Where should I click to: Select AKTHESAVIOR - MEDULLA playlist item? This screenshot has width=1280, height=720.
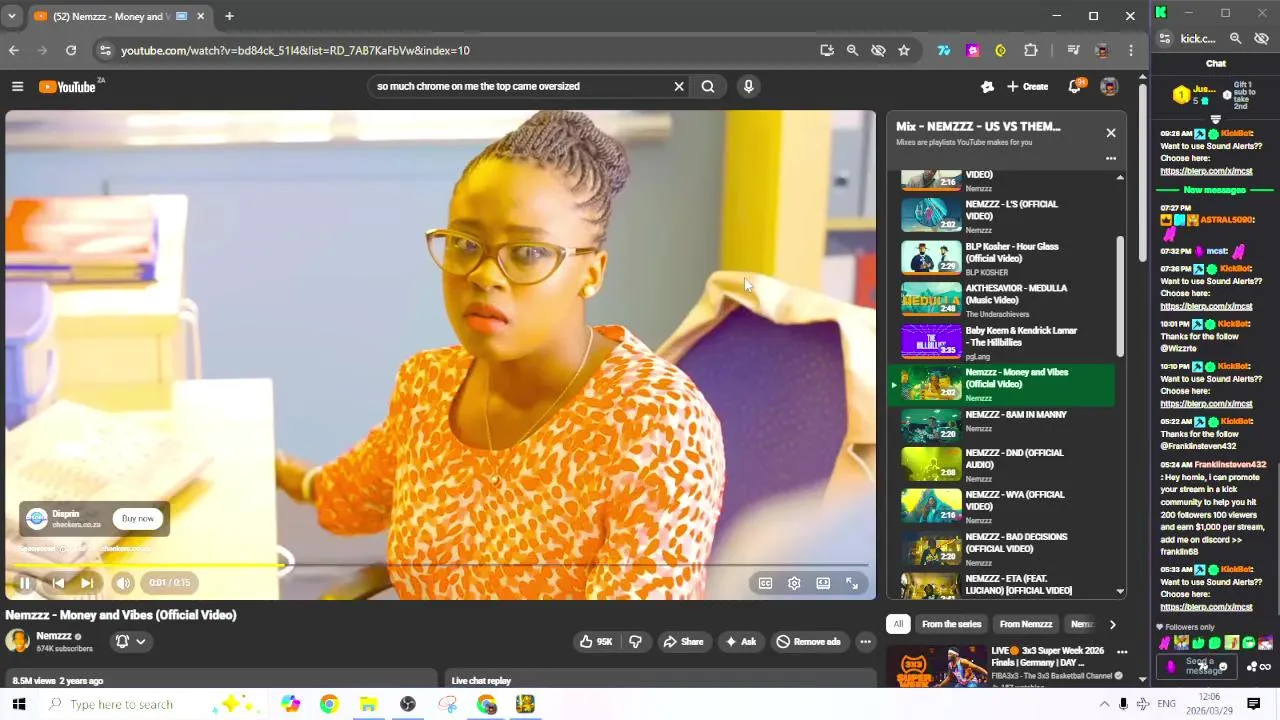click(1001, 300)
